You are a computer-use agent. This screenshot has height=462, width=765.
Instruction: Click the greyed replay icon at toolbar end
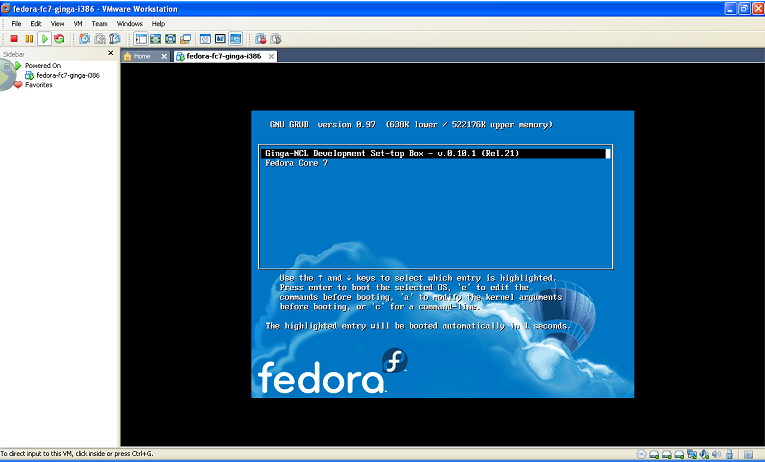click(x=276, y=39)
